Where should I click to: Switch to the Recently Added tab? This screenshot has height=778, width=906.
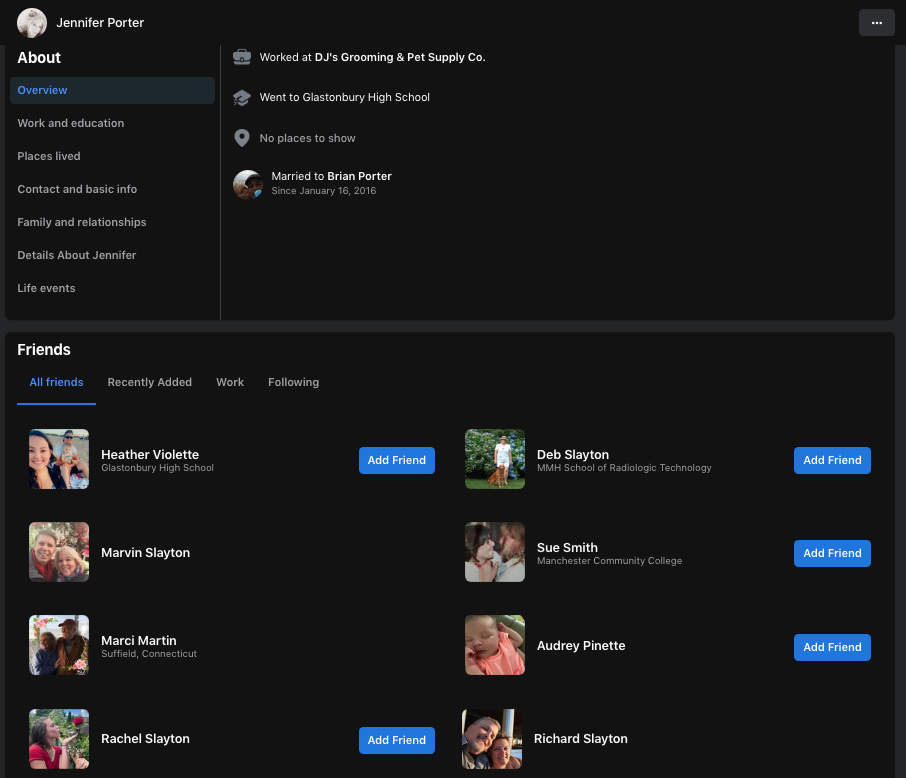pos(150,382)
